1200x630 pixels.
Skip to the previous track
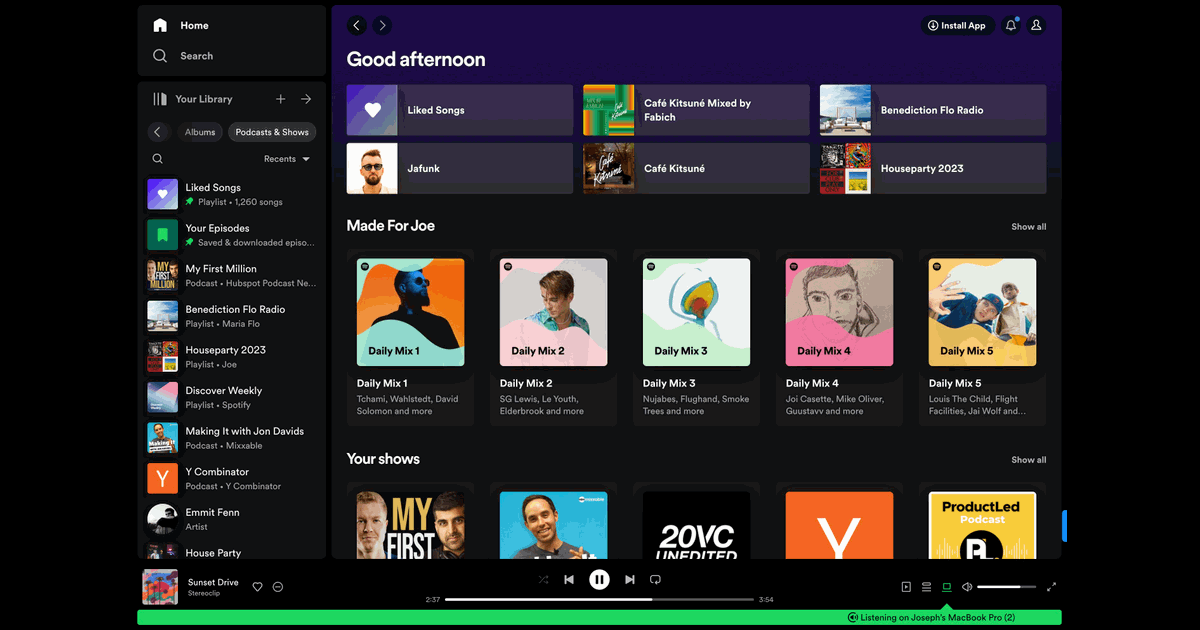pos(569,579)
